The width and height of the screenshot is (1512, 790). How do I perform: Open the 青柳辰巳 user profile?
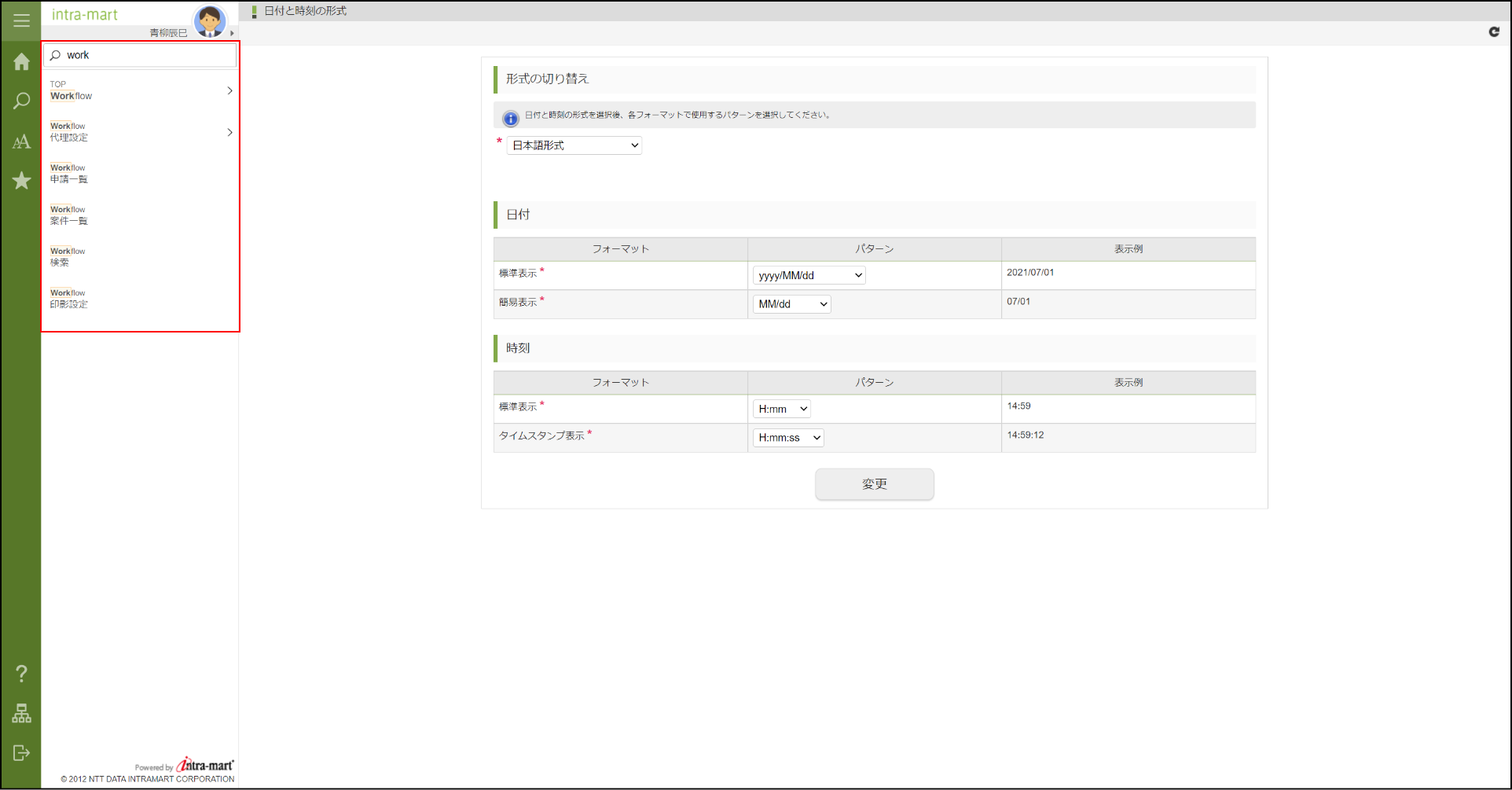coord(167,32)
